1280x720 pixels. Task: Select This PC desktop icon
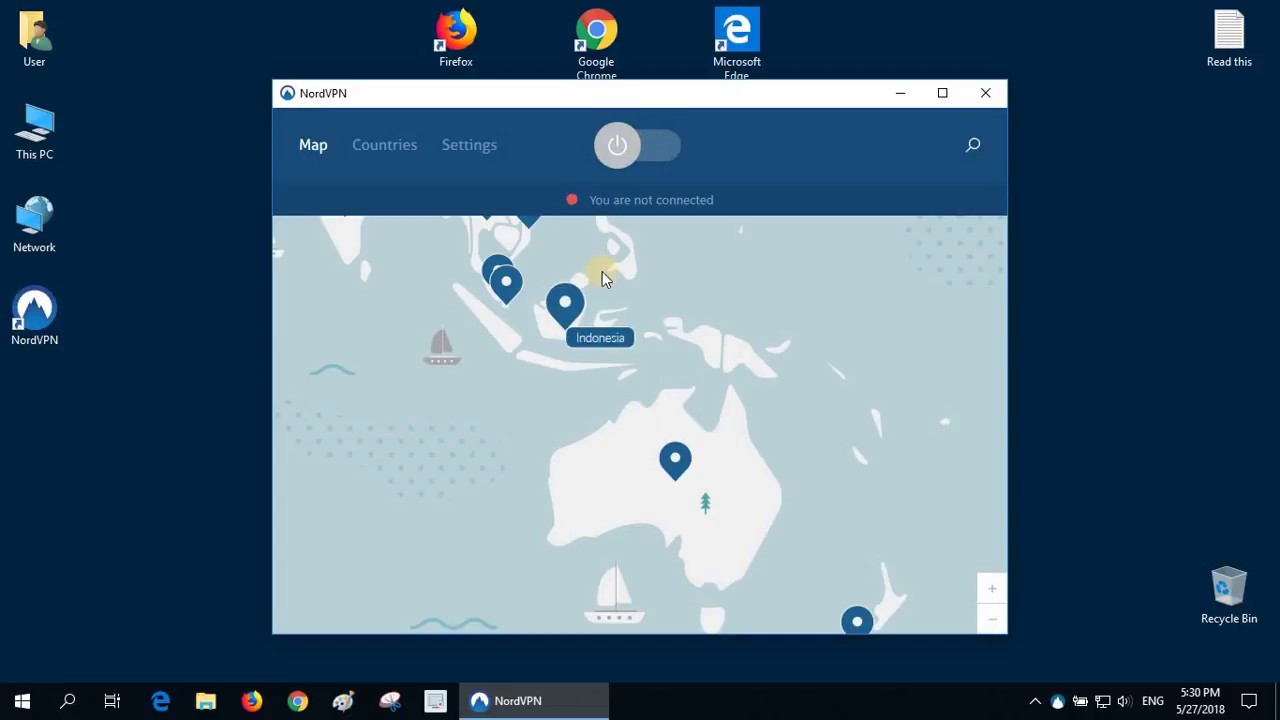tap(34, 132)
